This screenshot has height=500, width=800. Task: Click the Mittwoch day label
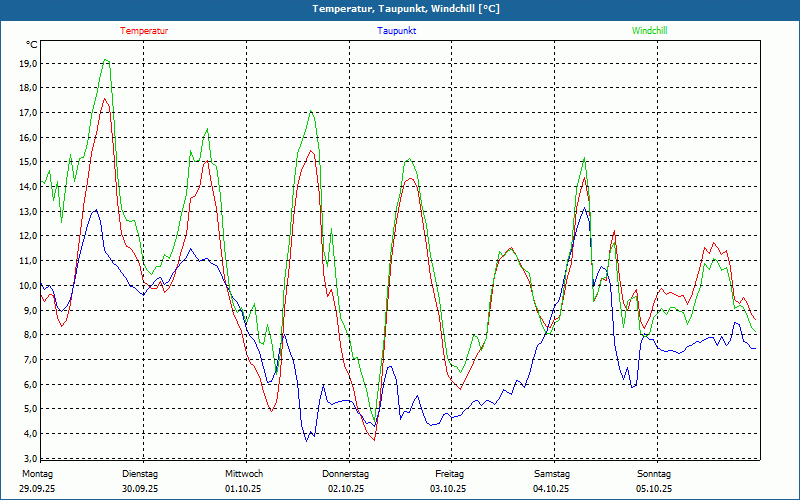(x=244, y=474)
